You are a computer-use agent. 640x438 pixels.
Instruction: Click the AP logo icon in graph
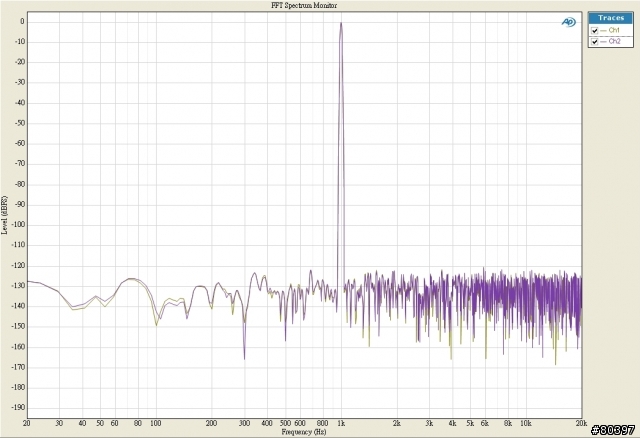[x=568, y=22]
